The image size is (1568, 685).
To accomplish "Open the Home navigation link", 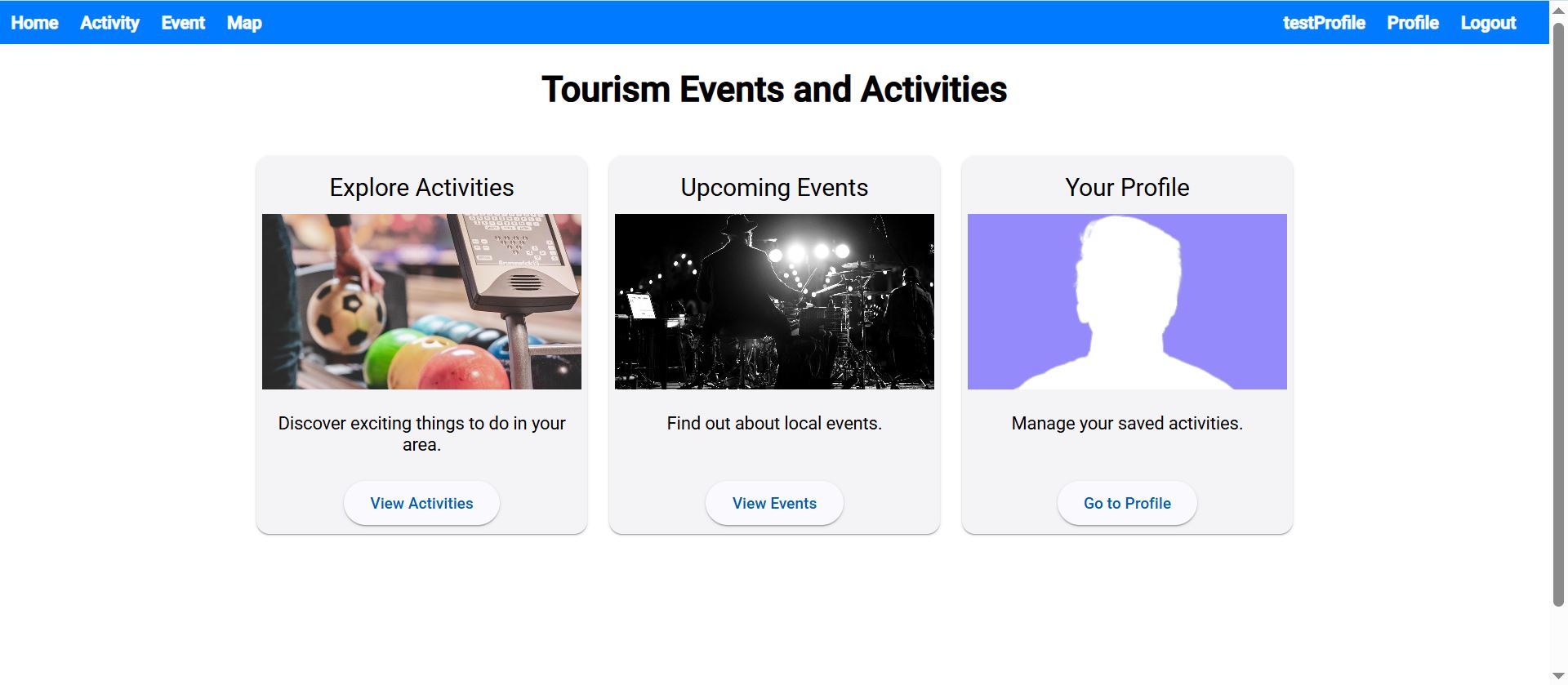I will pos(34,23).
